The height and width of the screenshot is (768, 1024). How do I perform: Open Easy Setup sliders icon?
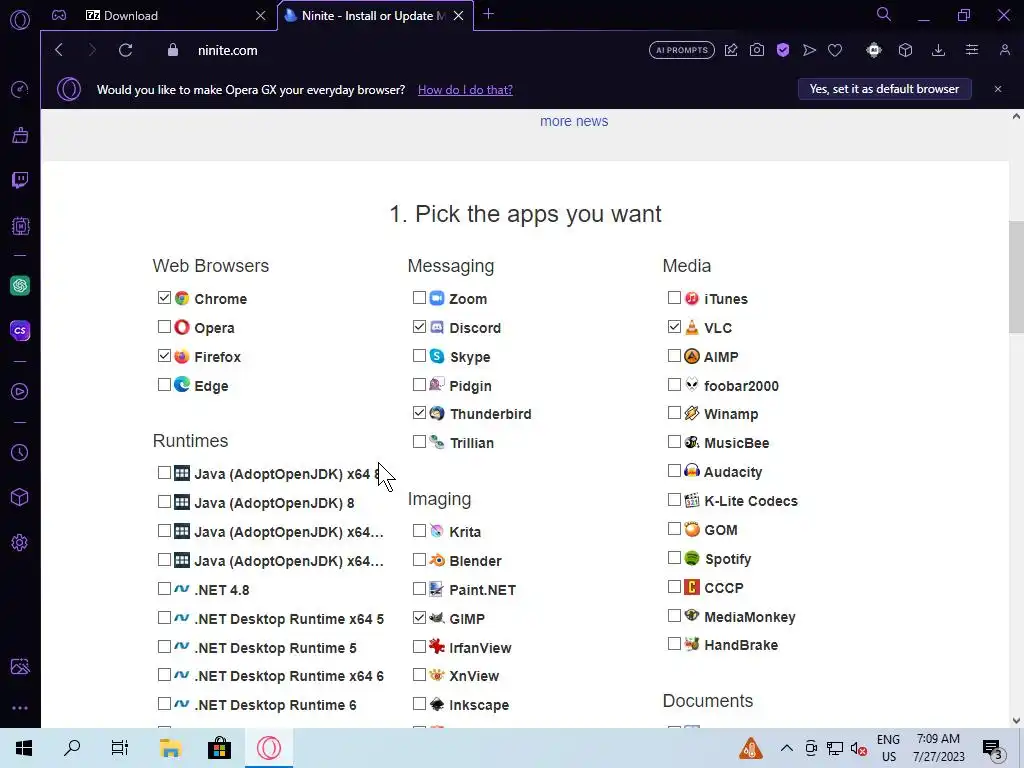coord(972,50)
